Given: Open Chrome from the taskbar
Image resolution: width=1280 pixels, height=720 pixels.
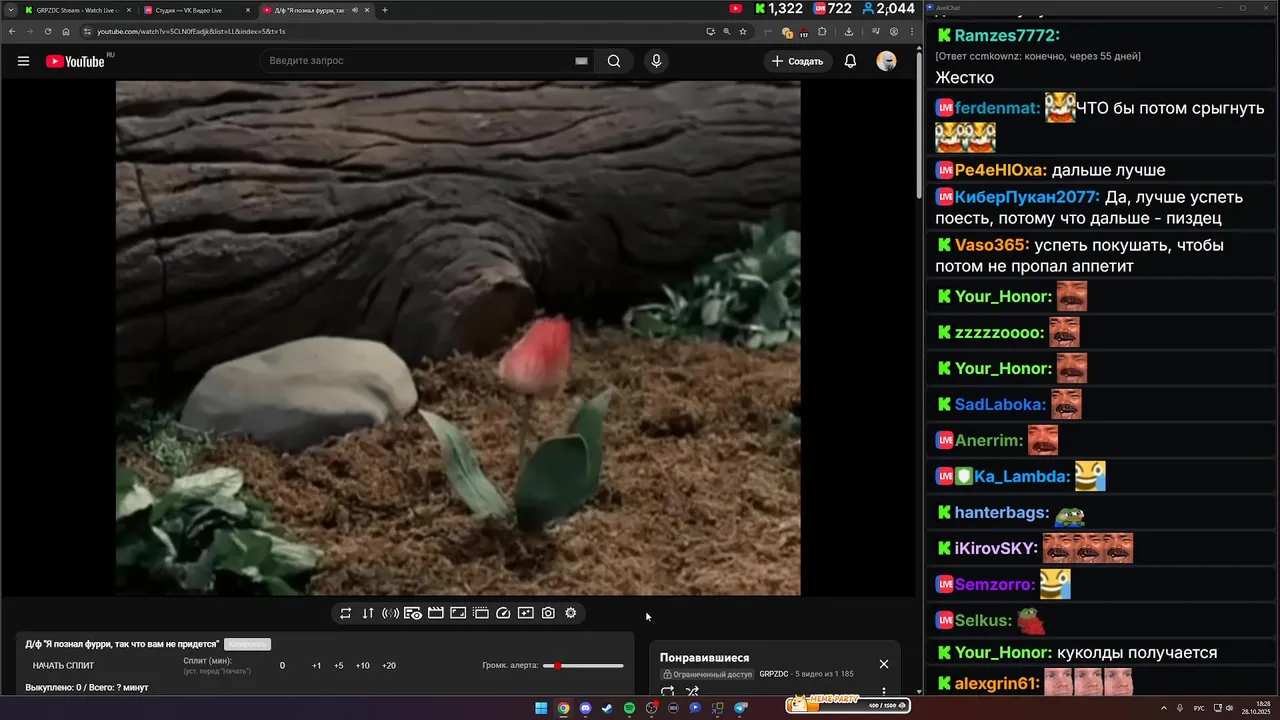Looking at the screenshot, I should pos(563,708).
